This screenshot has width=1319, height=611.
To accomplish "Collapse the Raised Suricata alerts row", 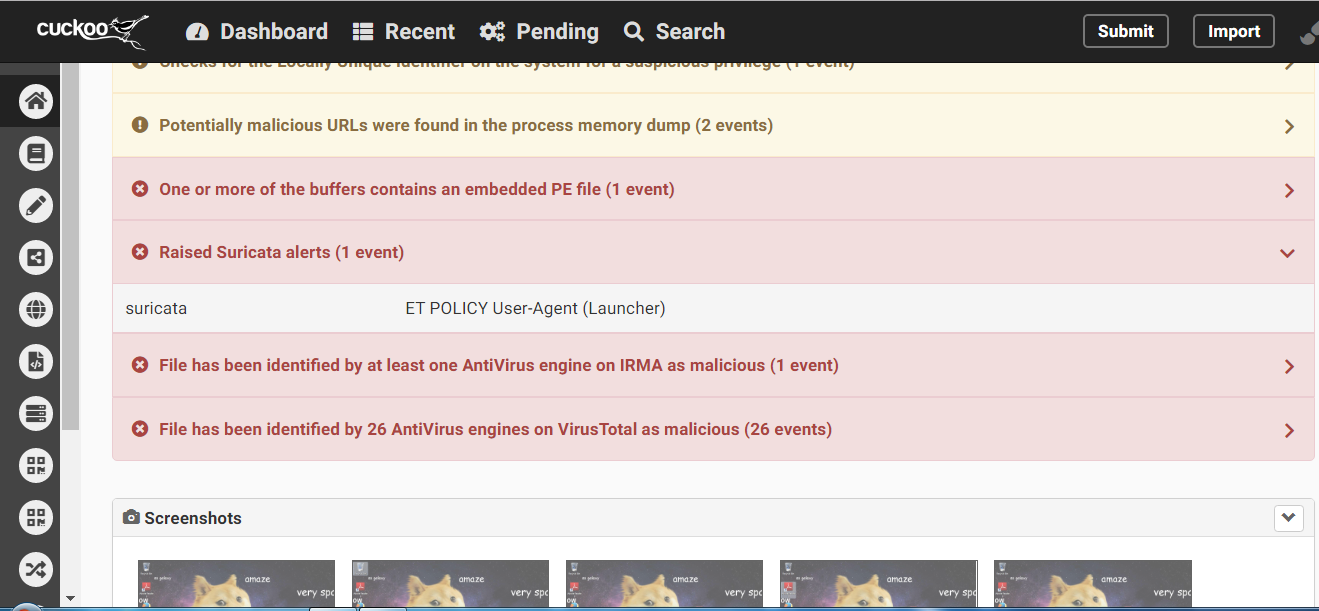I will point(1288,253).
